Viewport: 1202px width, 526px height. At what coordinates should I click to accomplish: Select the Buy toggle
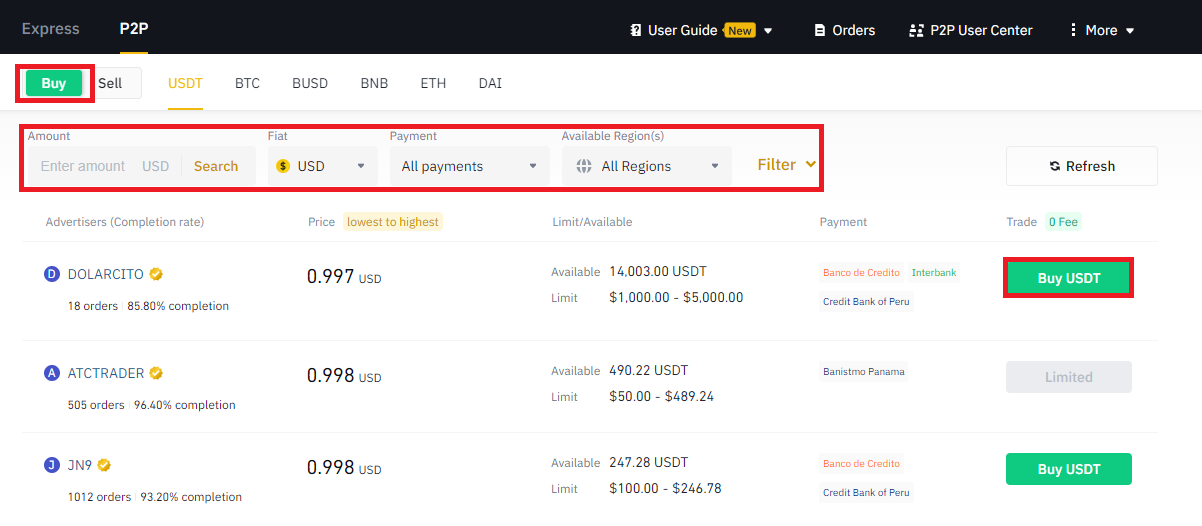tap(54, 83)
